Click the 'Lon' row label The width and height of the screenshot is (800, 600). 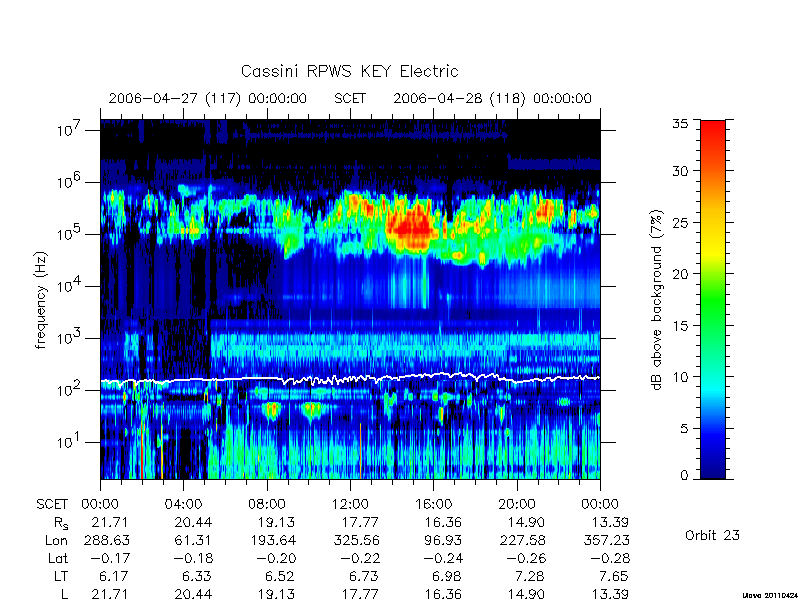(56, 540)
